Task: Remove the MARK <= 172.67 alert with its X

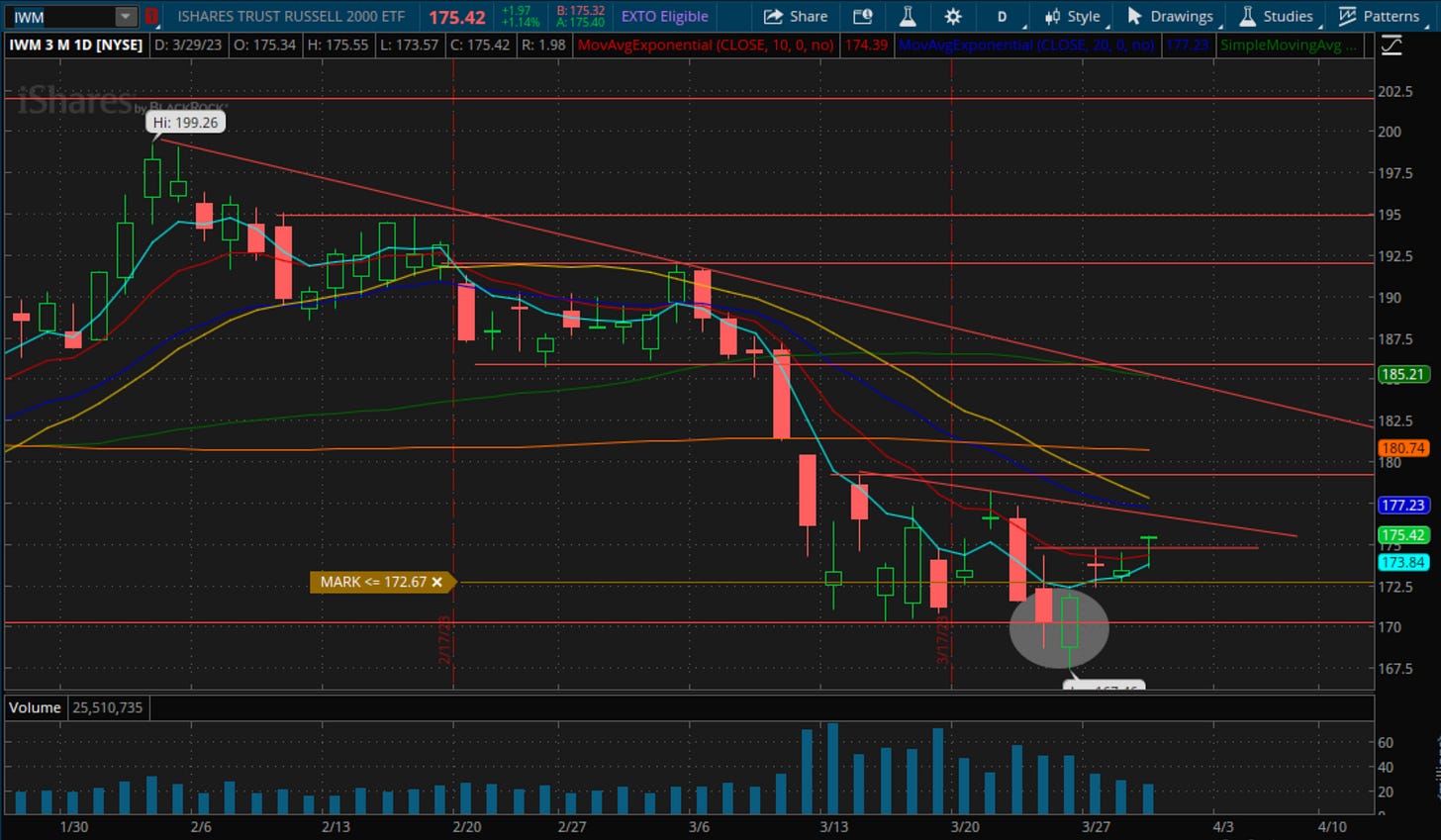Action: click(x=436, y=582)
